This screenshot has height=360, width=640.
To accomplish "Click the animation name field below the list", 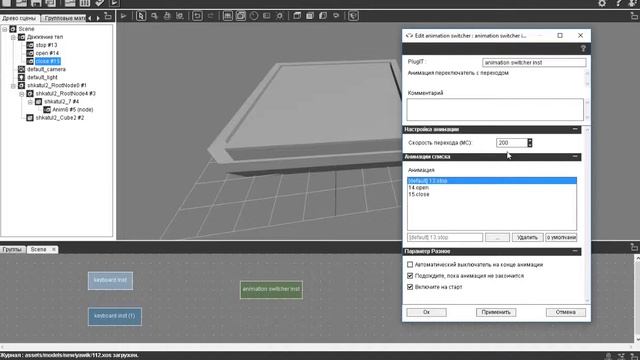I will click(x=445, y=237).
